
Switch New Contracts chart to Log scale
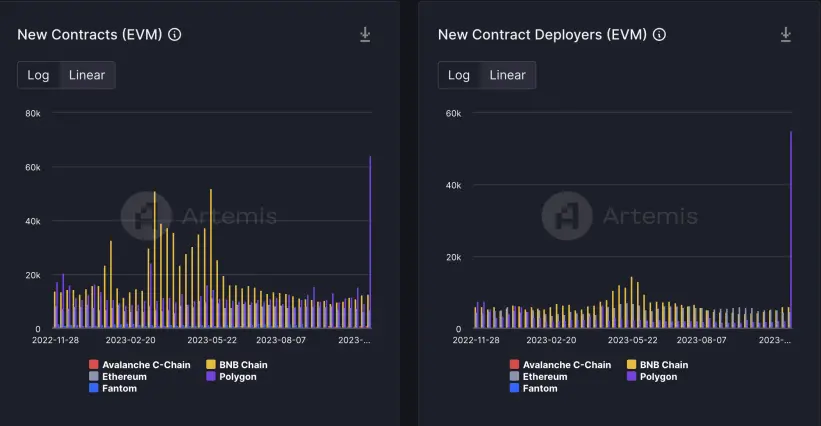(x=38, y=75)
